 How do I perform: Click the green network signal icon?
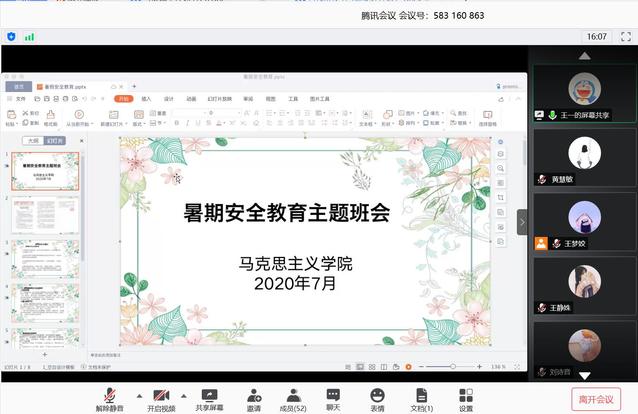point(29,36)
